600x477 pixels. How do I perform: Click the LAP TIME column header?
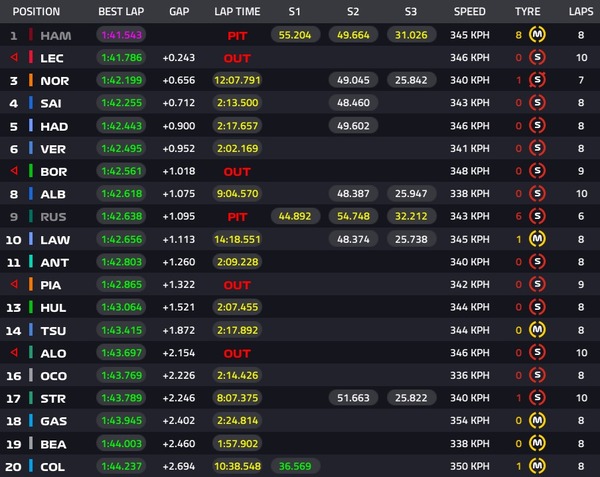[237, 11]
